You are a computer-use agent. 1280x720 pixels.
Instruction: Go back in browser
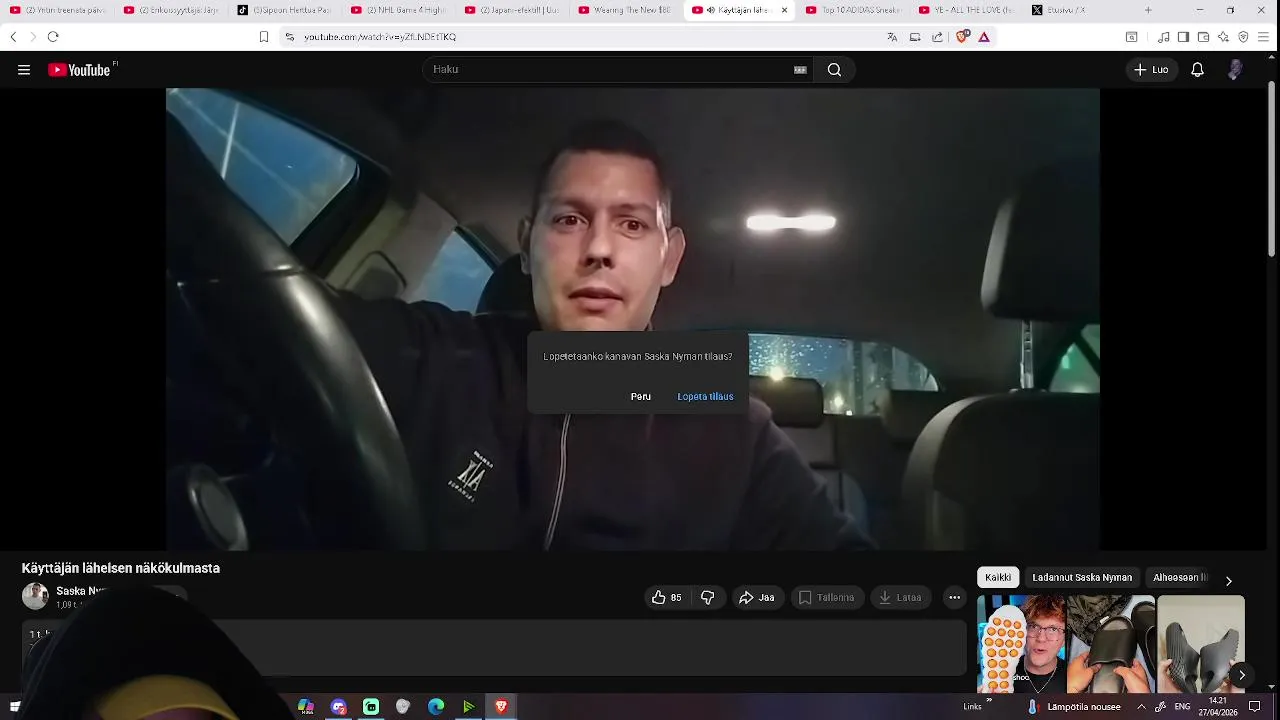click(x=13, y=37)
